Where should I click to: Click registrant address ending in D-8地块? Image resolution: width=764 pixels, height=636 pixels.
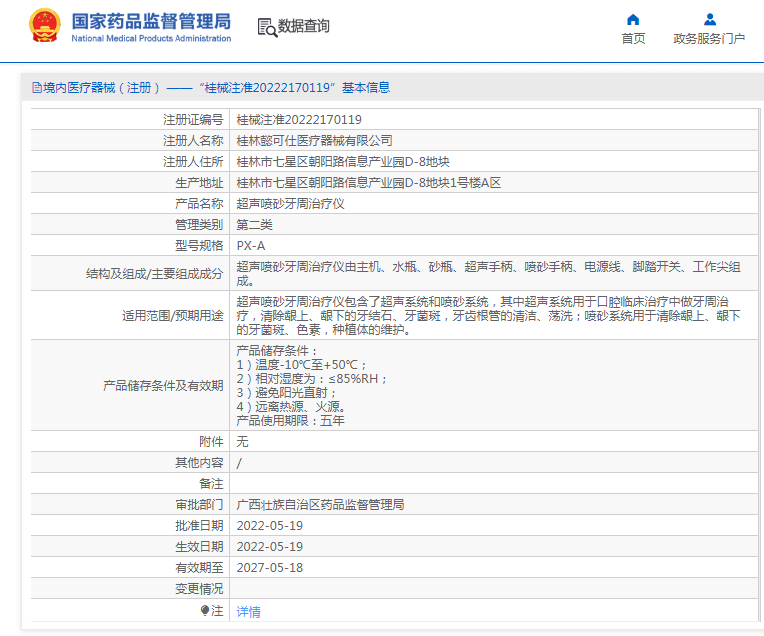pyautogui.click(x=343, y=161)
